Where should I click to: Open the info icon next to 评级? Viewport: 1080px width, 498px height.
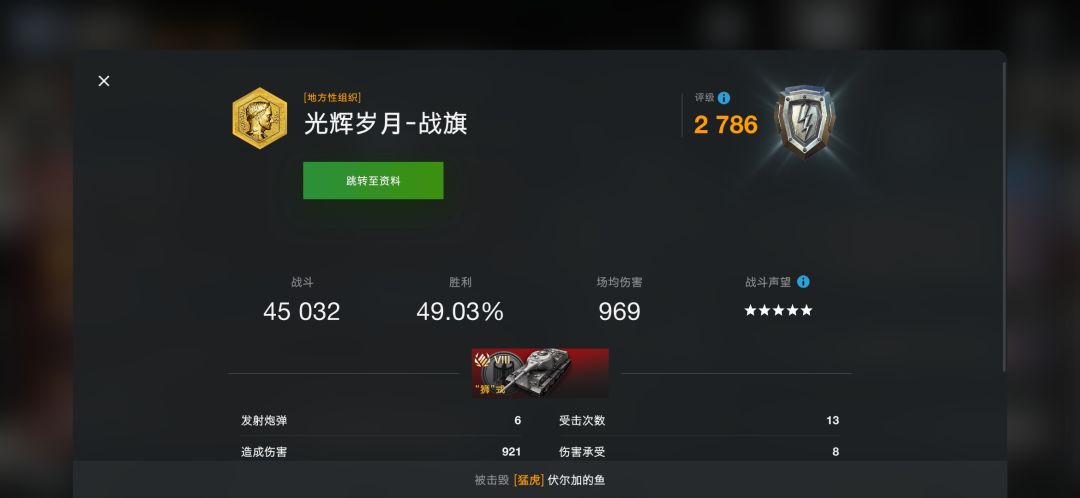click(724, 98)
